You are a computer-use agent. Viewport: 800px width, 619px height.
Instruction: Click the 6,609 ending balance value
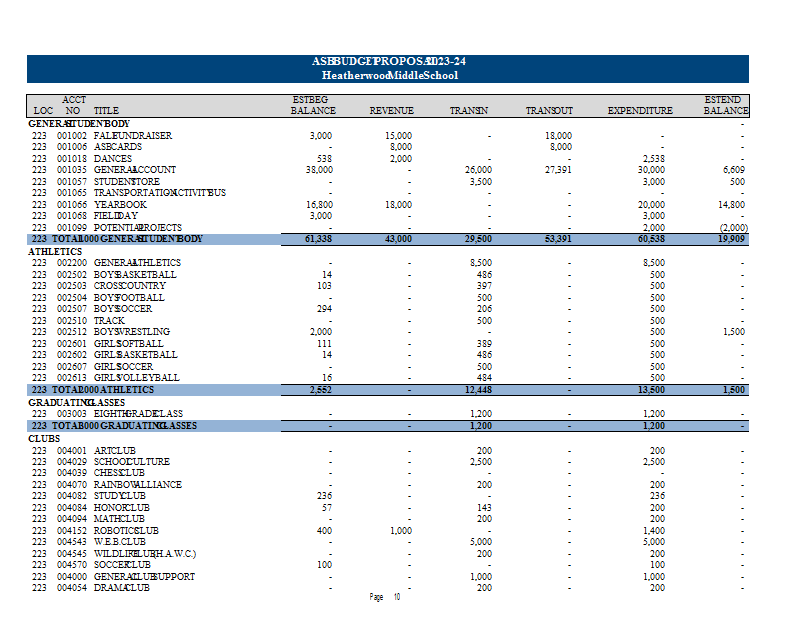click(734, 170)
